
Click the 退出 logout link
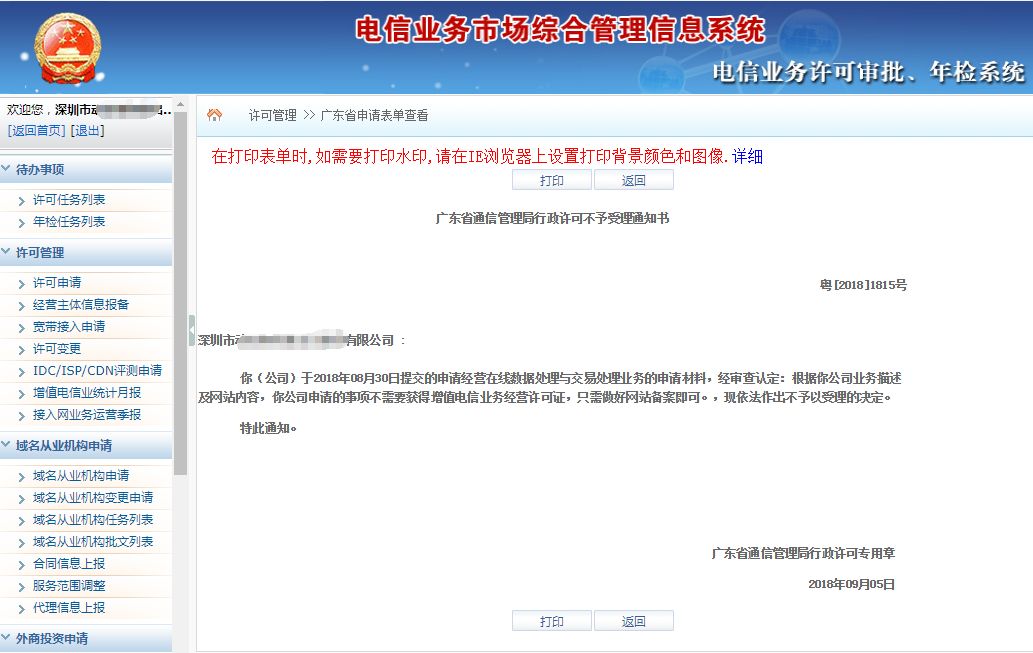point(88,130)
